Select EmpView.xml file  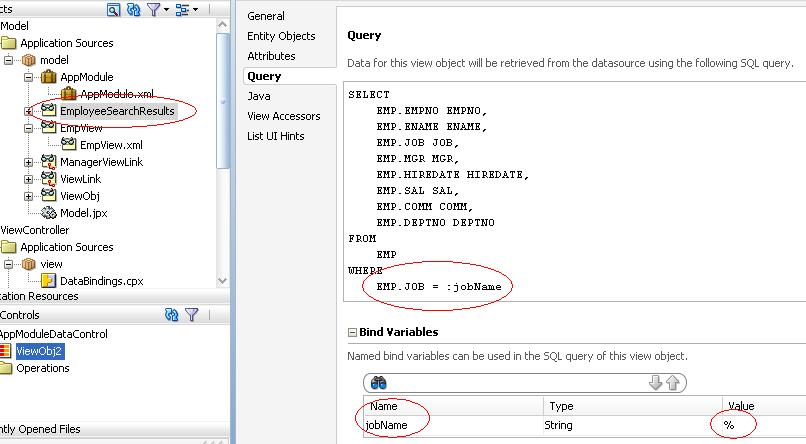[111, 145]
